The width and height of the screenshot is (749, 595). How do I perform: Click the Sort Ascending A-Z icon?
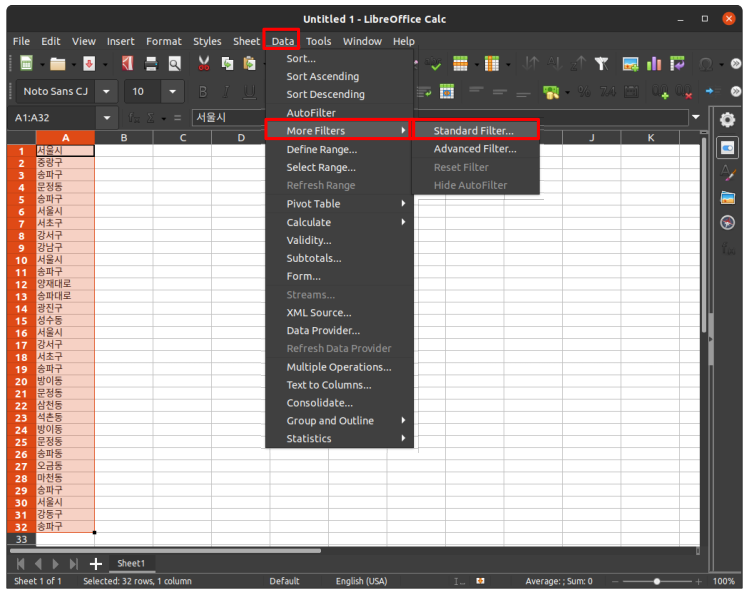(554, 64)
